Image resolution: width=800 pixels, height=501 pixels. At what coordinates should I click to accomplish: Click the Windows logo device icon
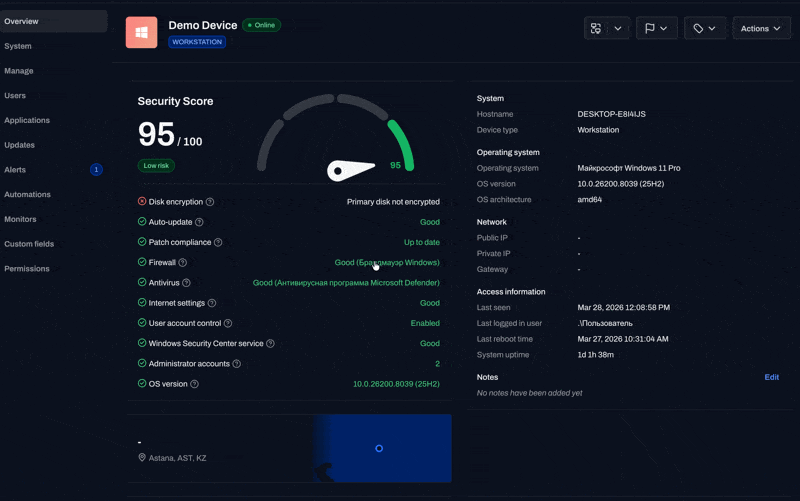141,32
